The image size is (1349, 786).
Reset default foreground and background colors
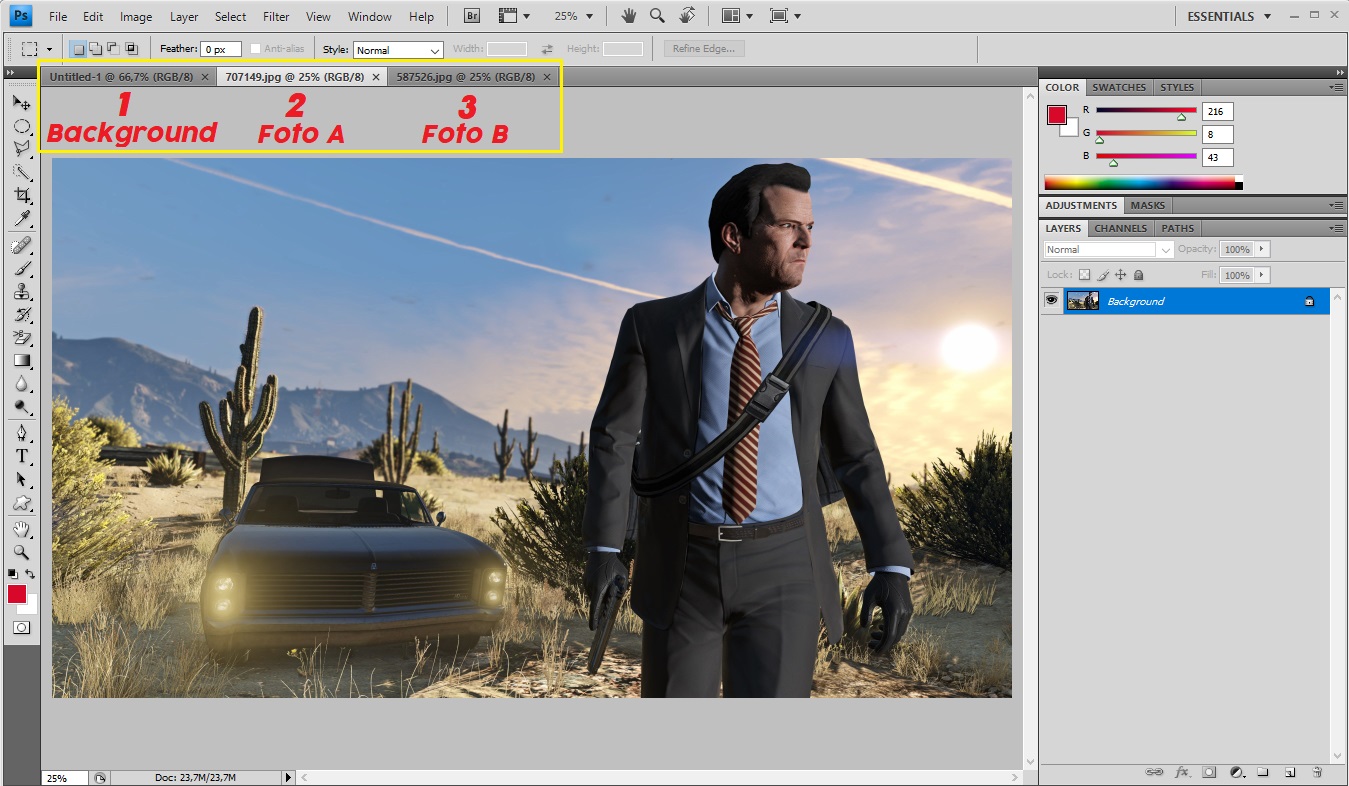13,574
